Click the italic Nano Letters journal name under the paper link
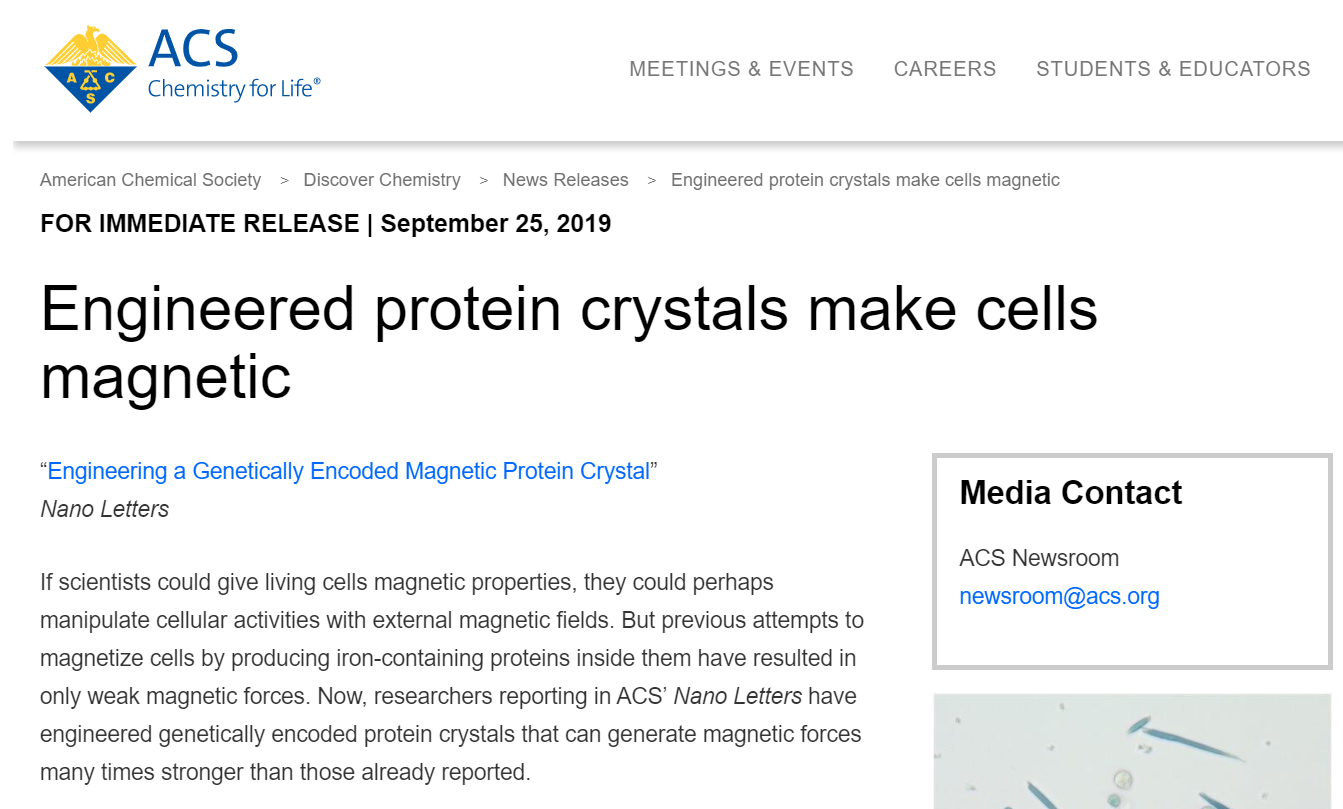Viewport: 1343px width, 809px height. [x=105, y=509]
